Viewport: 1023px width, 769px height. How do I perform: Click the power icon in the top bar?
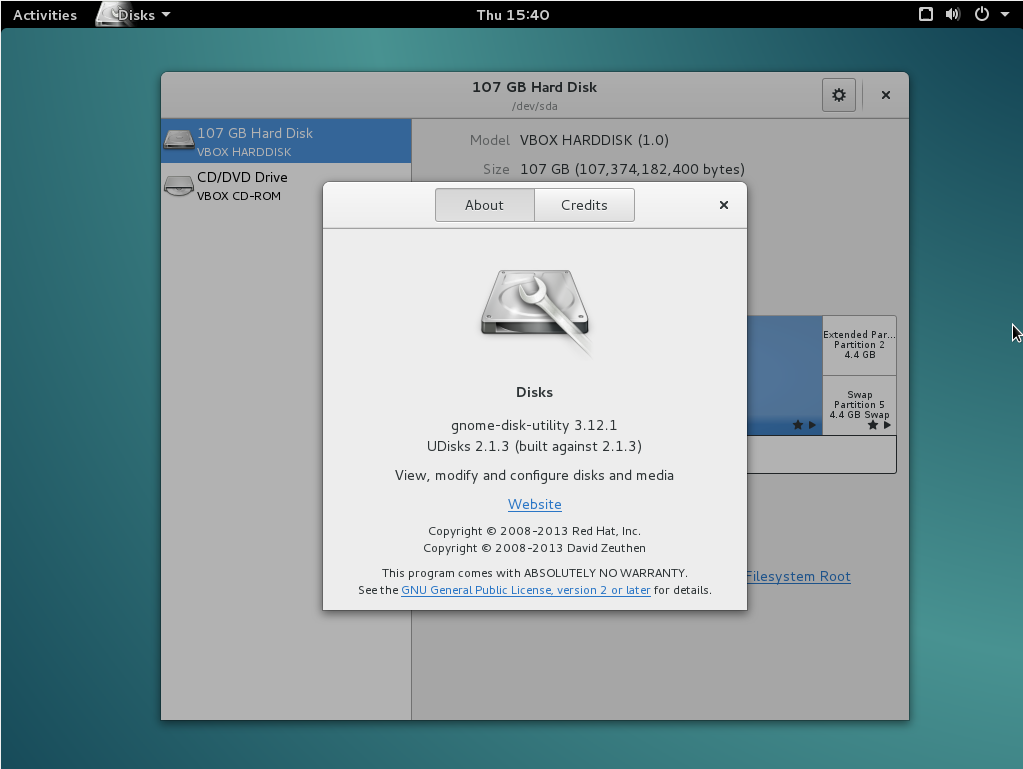point(981,14)
